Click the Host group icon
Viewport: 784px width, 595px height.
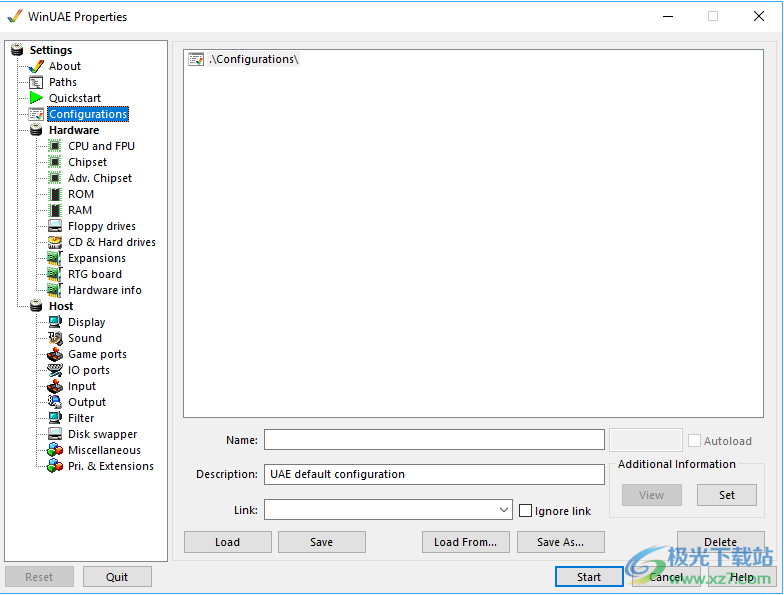coord(36,306)
